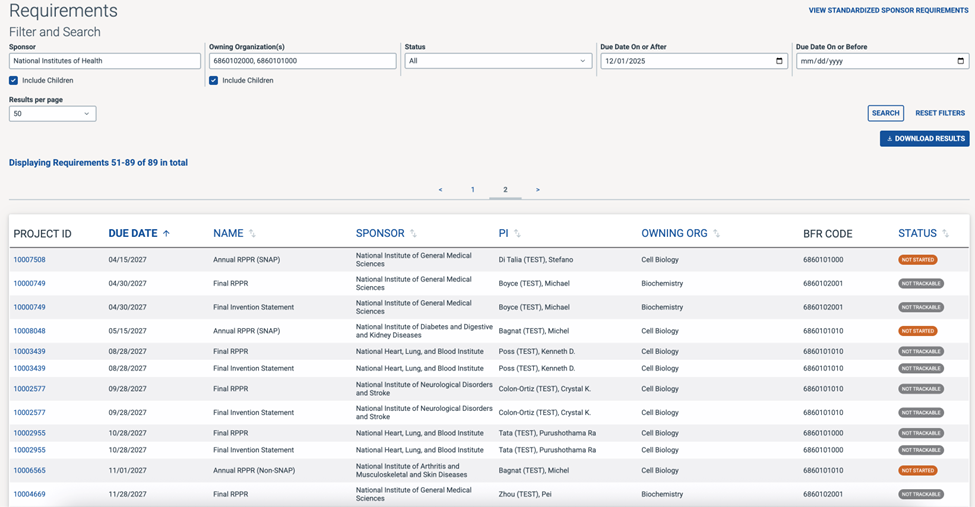The height and width of the screenshot is (507, 975).
Task: Click Reset Filters
Action: pos(940,113)
